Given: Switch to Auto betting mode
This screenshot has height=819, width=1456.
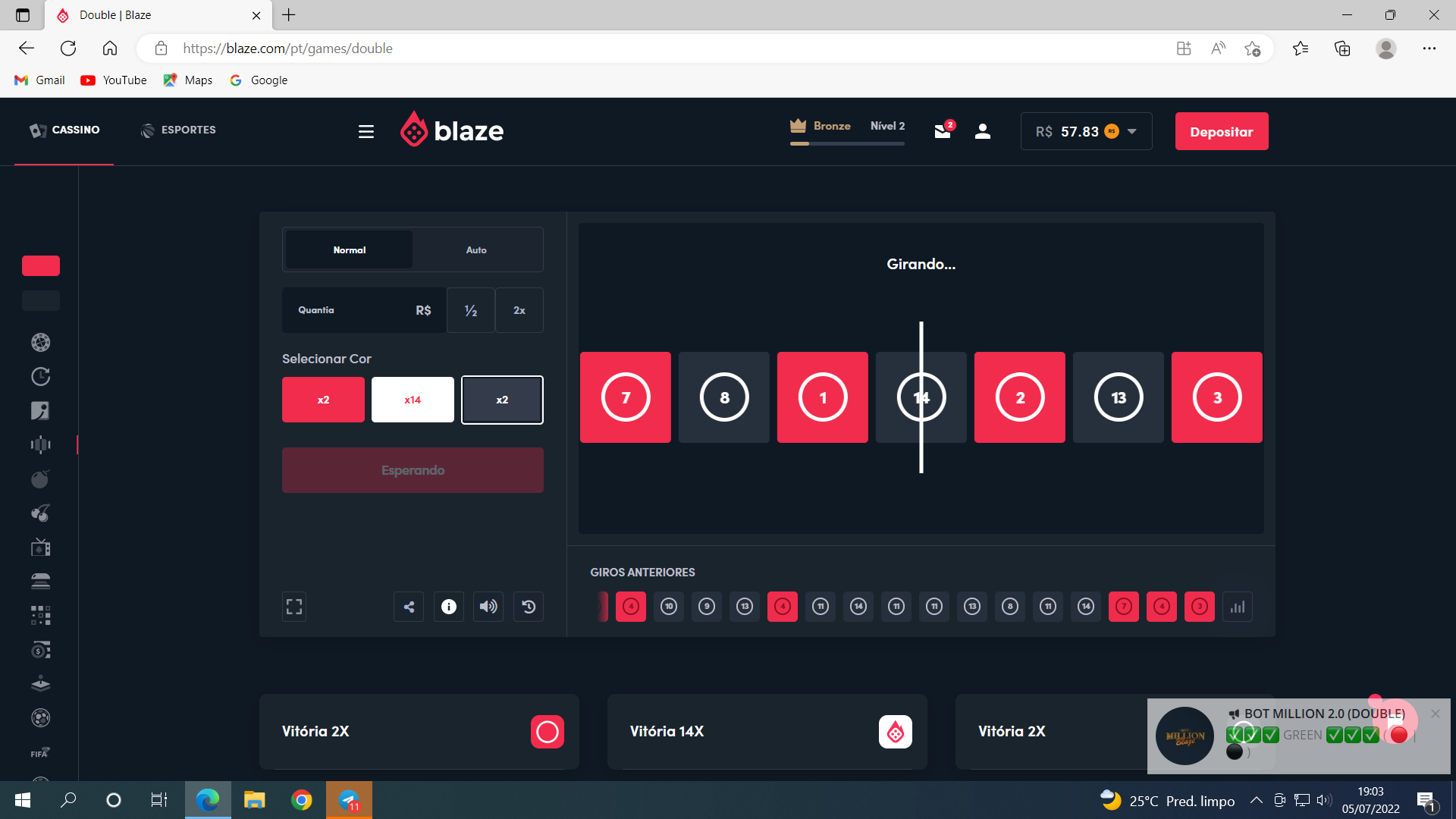Looking at the screenshot, I should [x=476, y=249].
